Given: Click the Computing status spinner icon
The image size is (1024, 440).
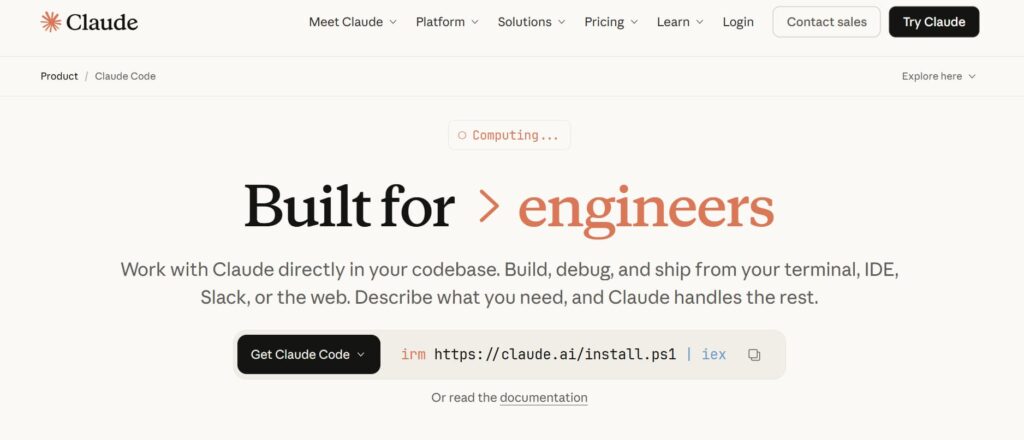Looking at the screenshot, I should 462,136.
